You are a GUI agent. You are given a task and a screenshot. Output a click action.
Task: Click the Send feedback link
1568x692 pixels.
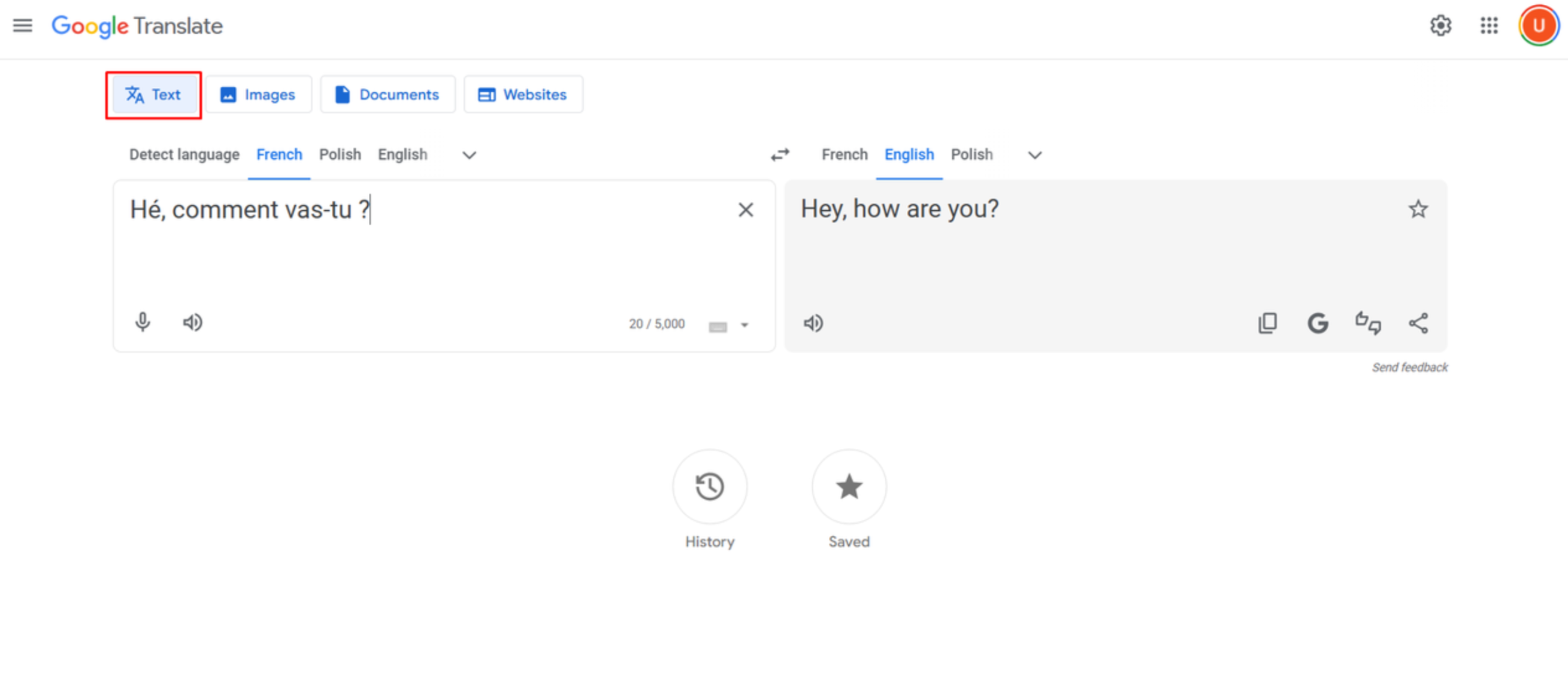[x=1410, y=367]
